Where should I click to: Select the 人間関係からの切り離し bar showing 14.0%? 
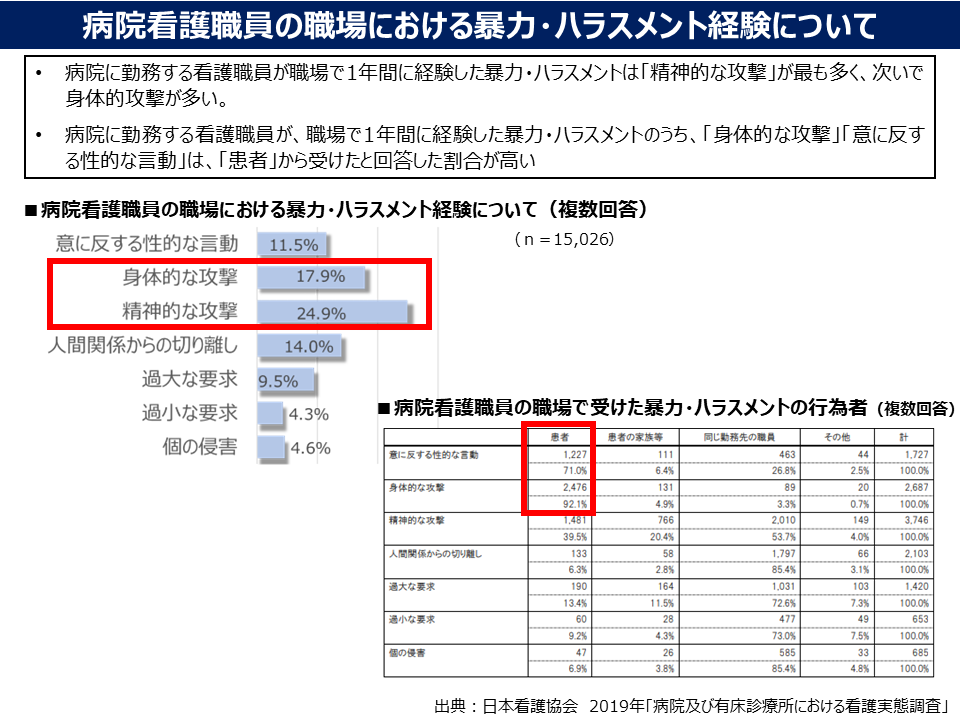[x=300, y=347]
